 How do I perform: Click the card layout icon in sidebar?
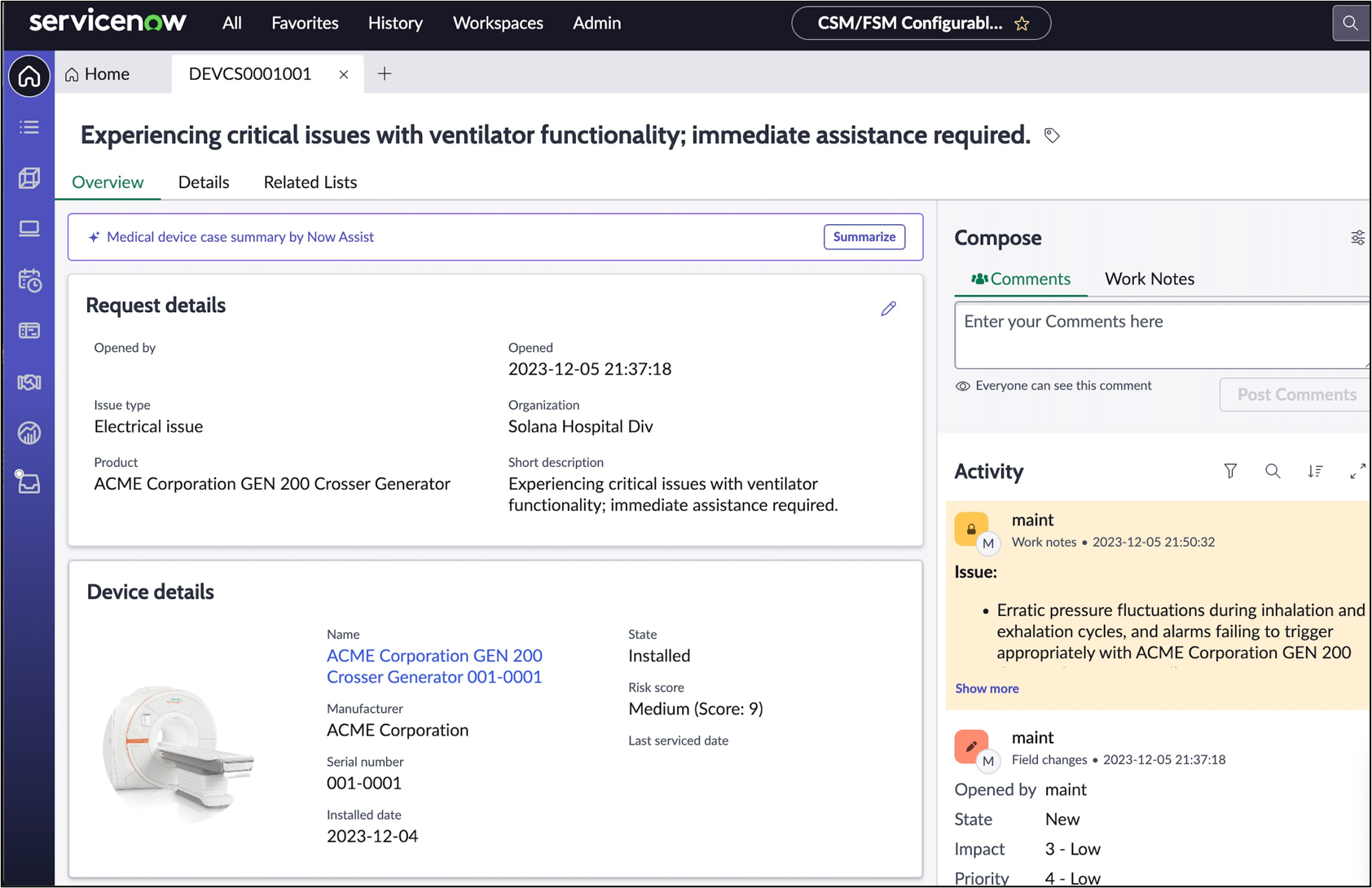pos(29,331)
